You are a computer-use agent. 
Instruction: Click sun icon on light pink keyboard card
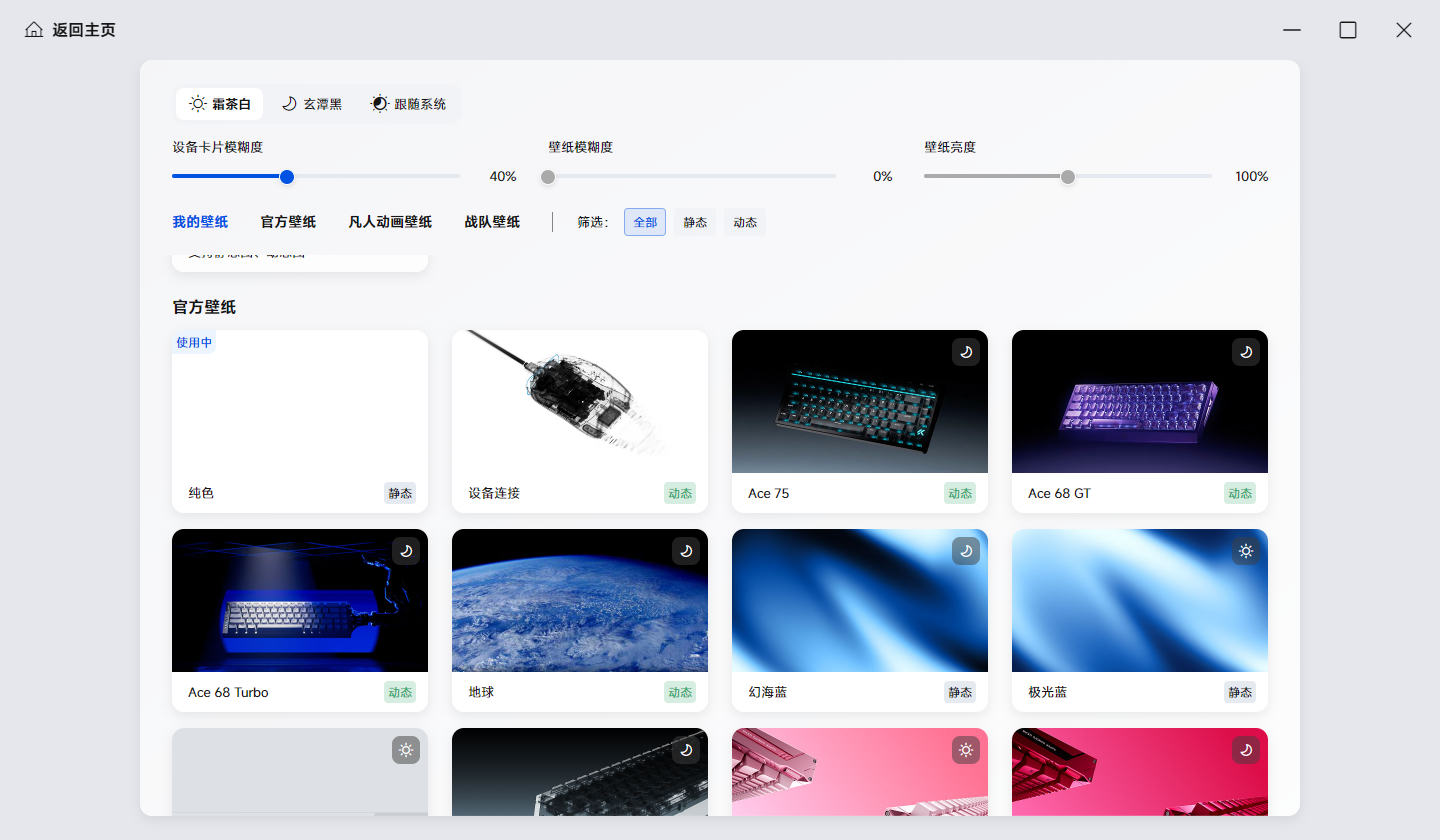pos(966,750)
